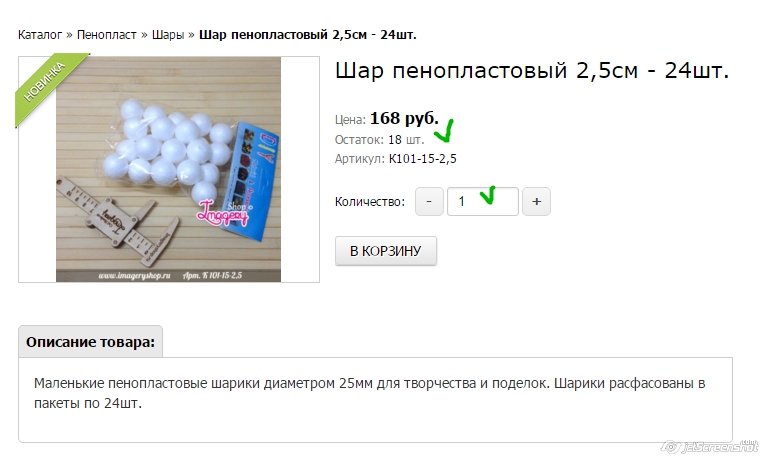
Task: Open the Каталог breadcrumb link
Action: coord(40,35)
